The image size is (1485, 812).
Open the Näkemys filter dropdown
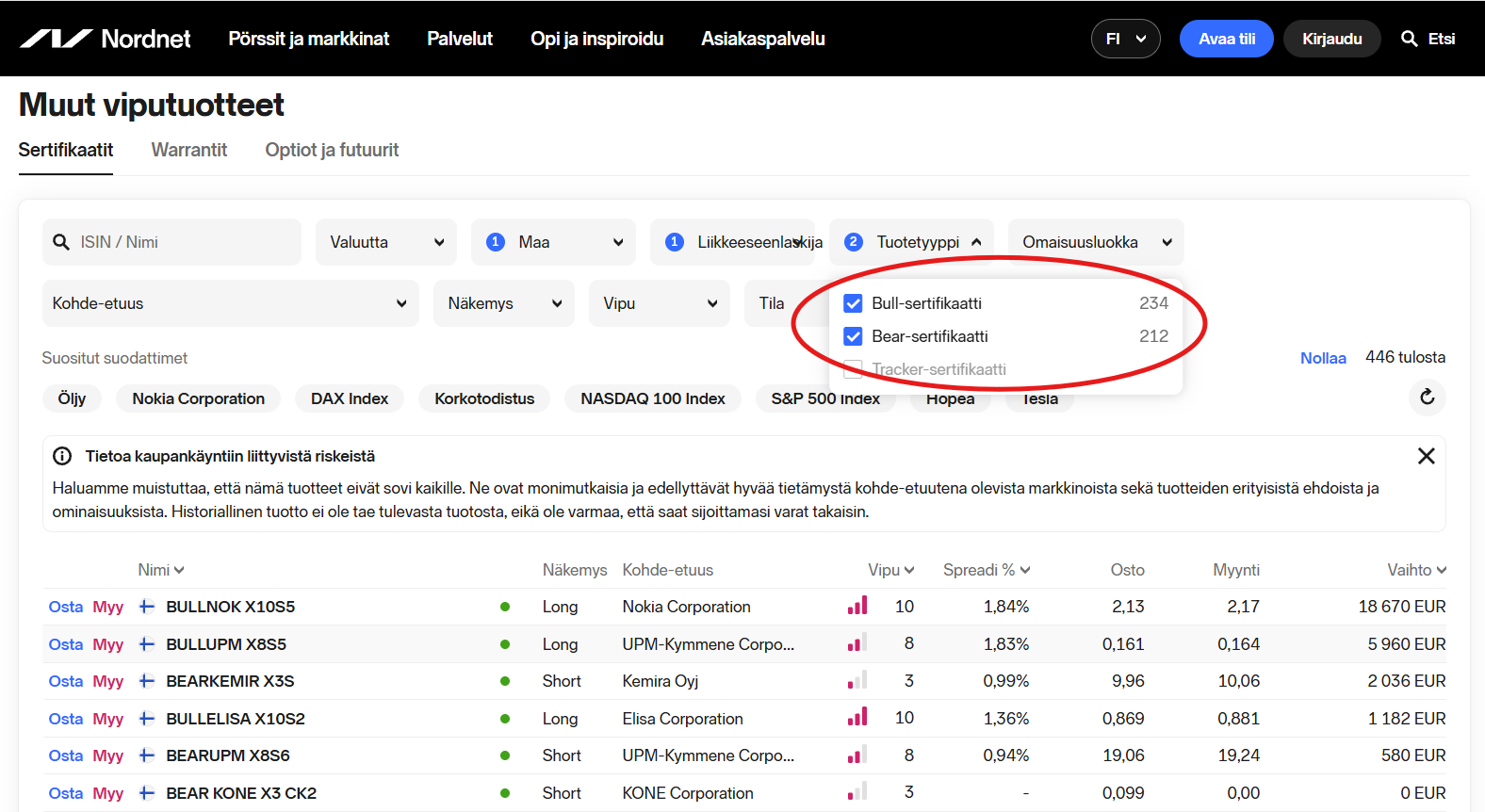click(x=504, y=303)
